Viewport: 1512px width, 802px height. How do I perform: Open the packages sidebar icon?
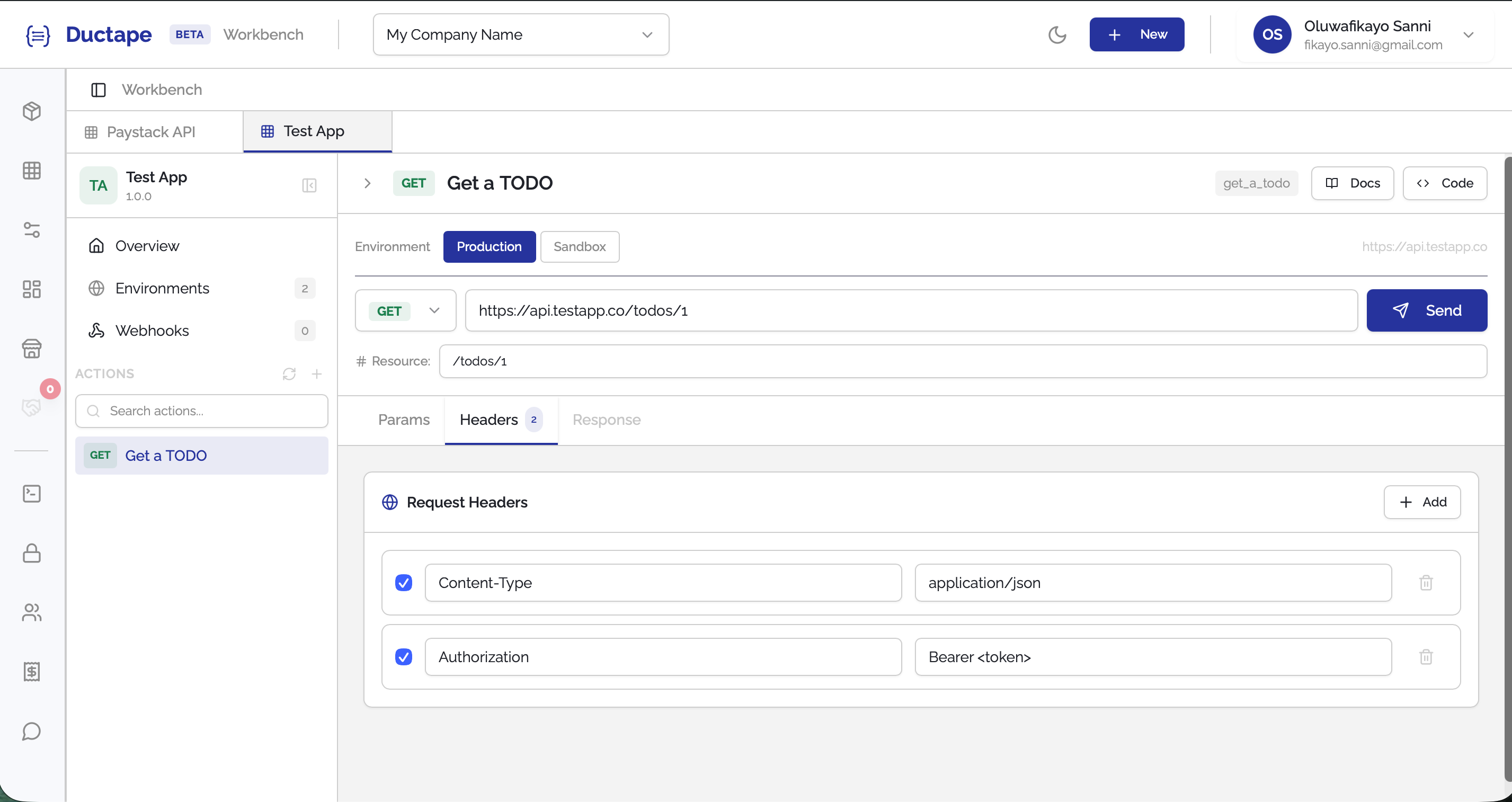tap(32, 111)
